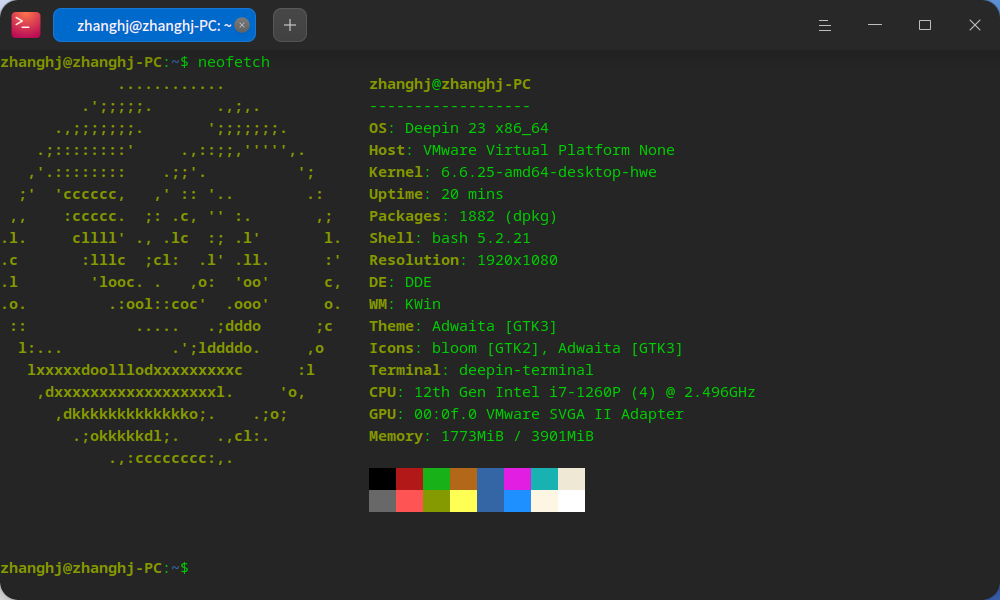Open the terminal hamburger menu
The width and height of the screenshot is (1000, 600).
coord(825,25)
